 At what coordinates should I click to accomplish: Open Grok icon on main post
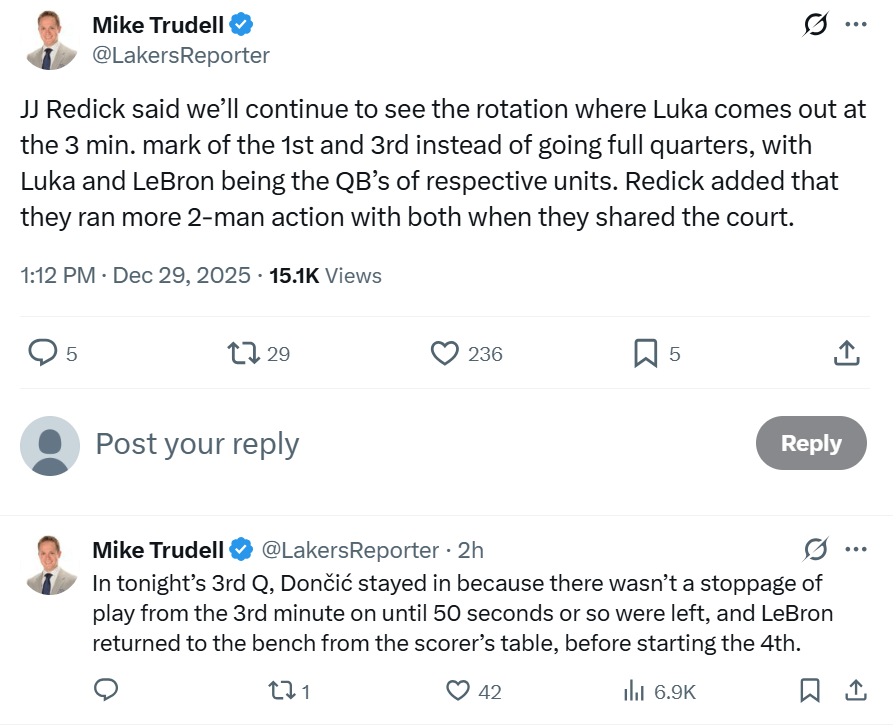coord(816,26)
